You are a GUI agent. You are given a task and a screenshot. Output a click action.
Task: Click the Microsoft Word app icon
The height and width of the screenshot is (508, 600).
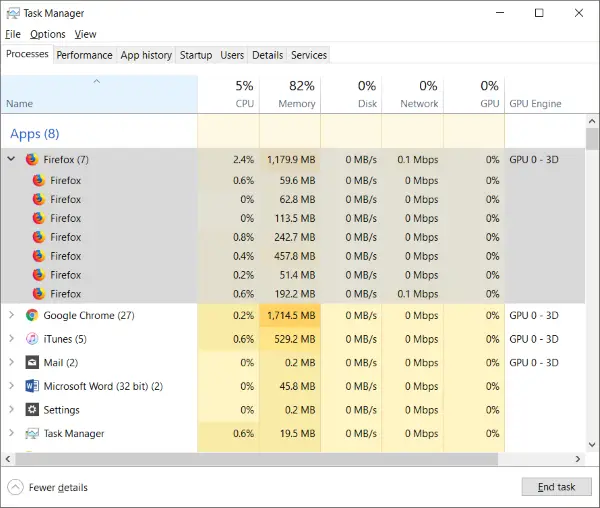32,386
